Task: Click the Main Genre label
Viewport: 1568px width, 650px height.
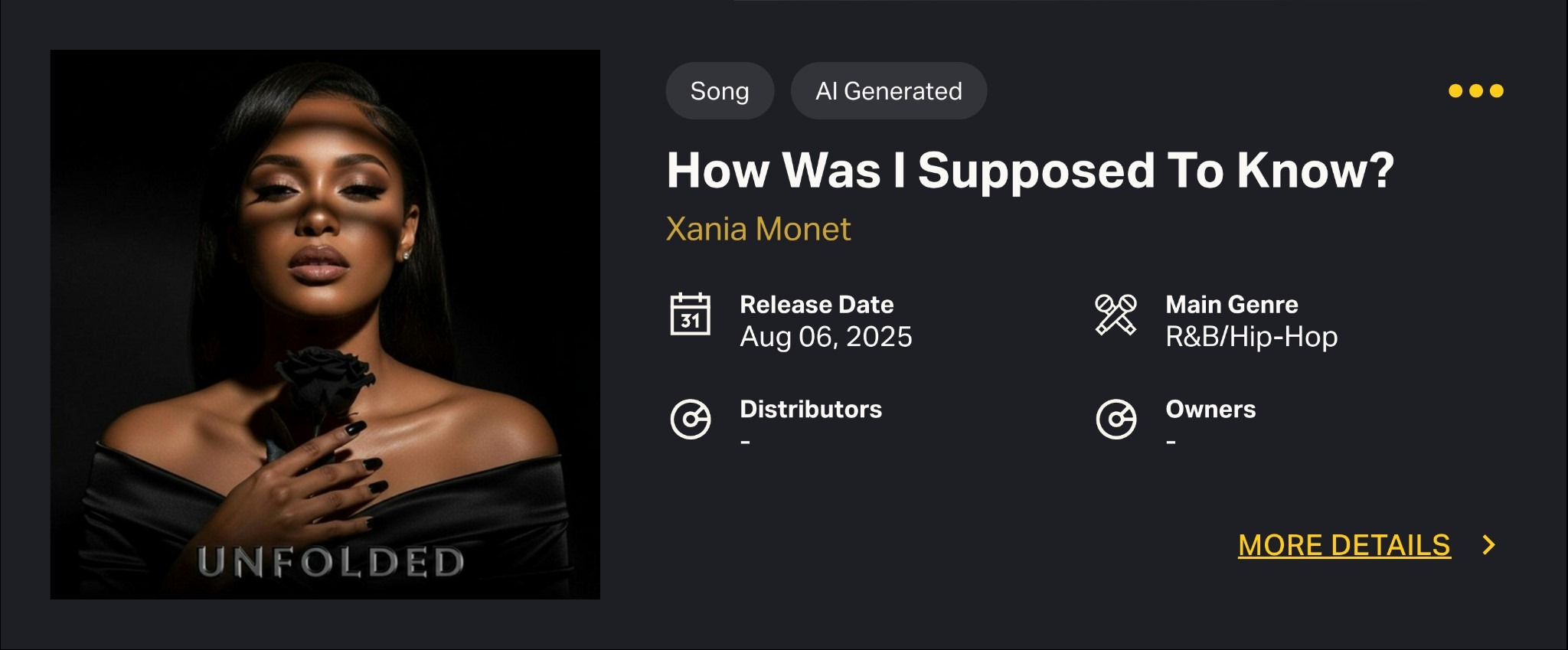Action: (x=1232, y=305)
